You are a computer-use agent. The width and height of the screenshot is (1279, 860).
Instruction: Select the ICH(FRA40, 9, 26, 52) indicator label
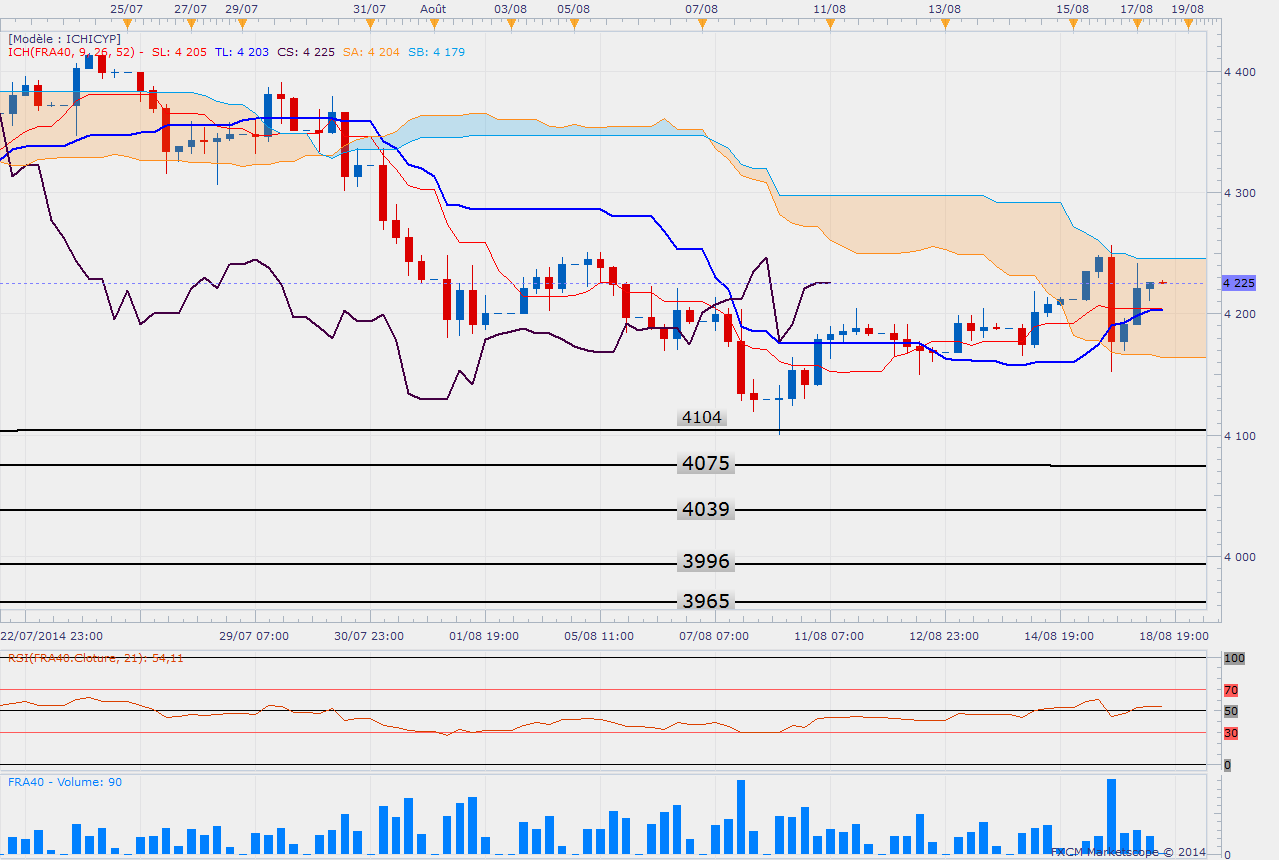pyautogui.click(x=72, y=52)
